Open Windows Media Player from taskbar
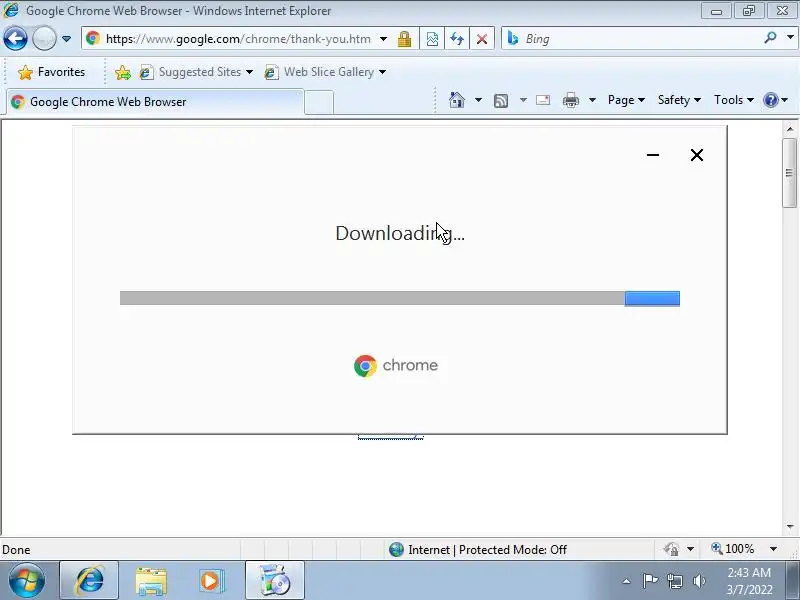800x600 pixels. (211, 581)
